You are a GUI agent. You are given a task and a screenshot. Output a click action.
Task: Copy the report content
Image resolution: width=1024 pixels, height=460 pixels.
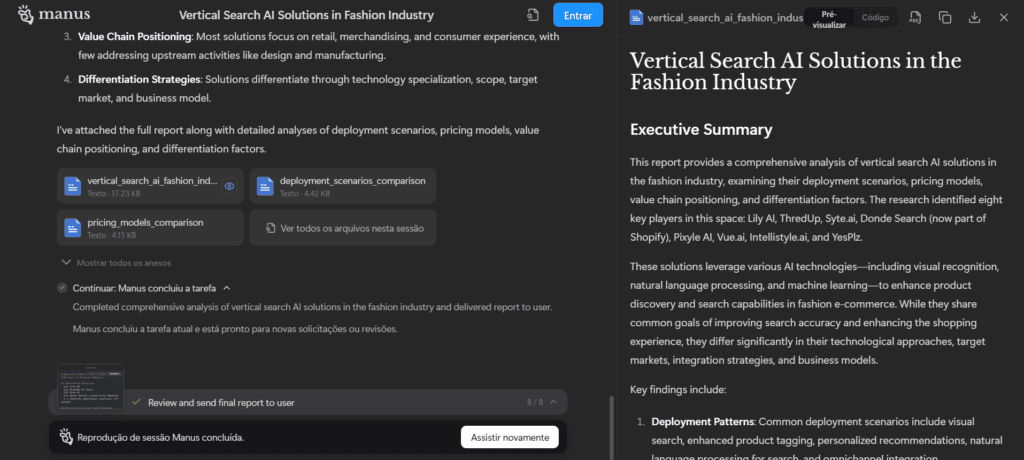pyautogui.click(x=945, y=17)
